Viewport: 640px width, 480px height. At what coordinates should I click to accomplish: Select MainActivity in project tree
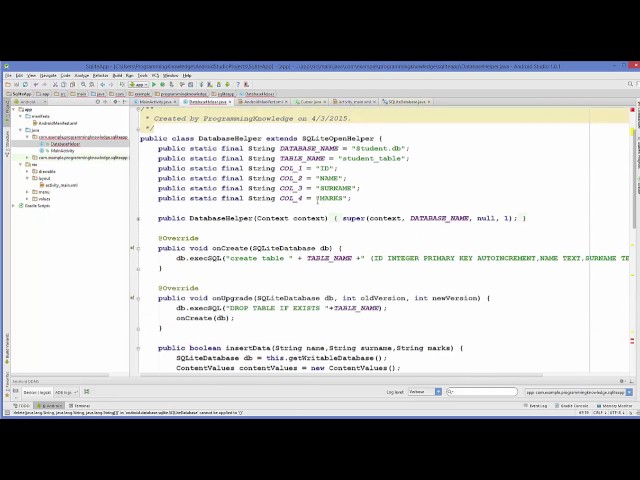pos(62,151)
